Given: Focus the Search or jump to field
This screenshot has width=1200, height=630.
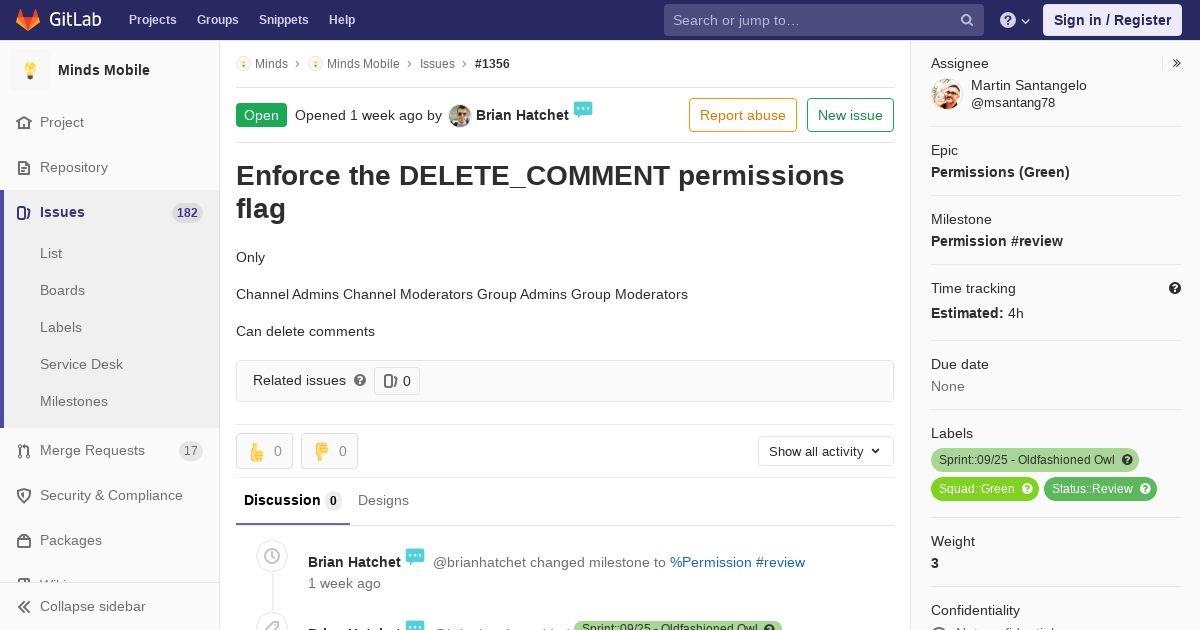Looking at the screenshot, I should (x=824, y=20).
